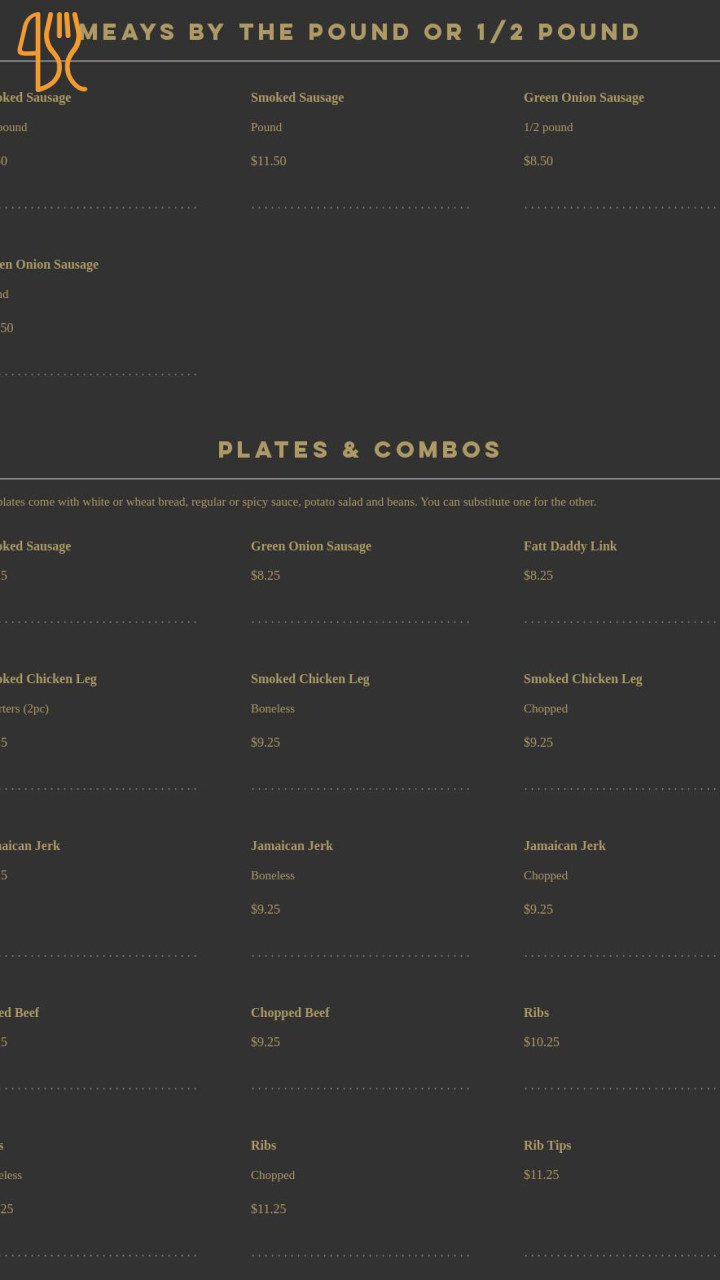Click the orange fork and spoon logo
720x1280 pixels.
[50, 50]
